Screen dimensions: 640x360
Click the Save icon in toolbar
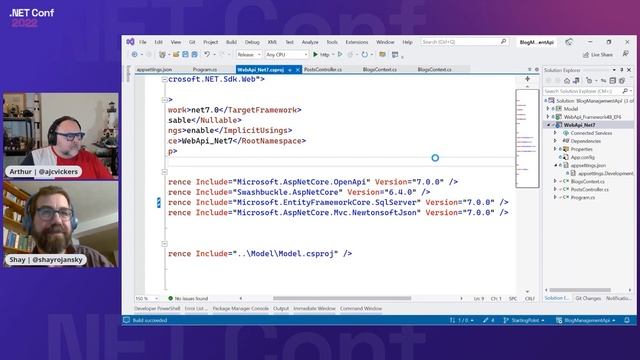[x=185, y=54]
